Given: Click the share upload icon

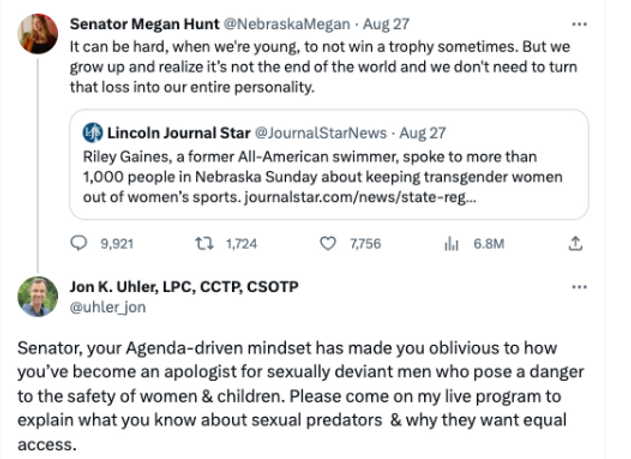Looking at the screenshot, I should point(574,242).
